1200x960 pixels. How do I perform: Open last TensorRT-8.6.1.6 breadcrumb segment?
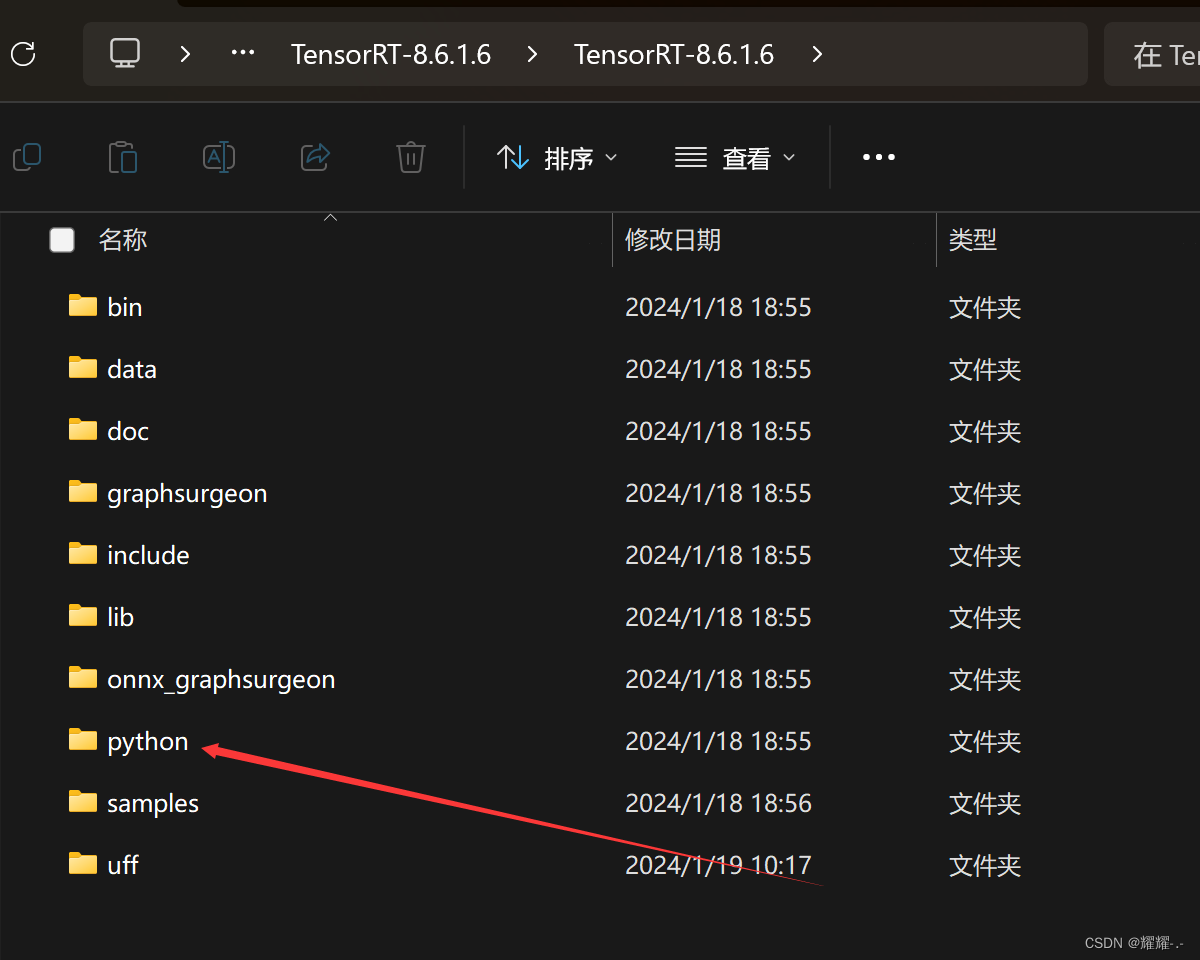point(674,54)
